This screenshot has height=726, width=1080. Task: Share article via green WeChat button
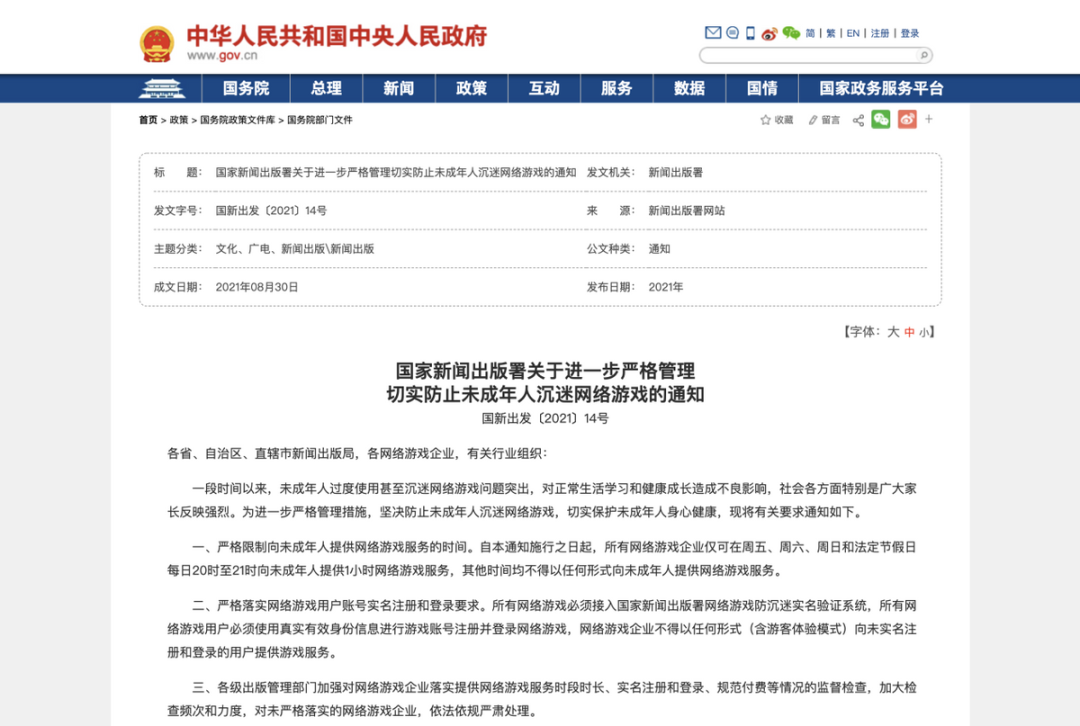[x=881, y=119]
